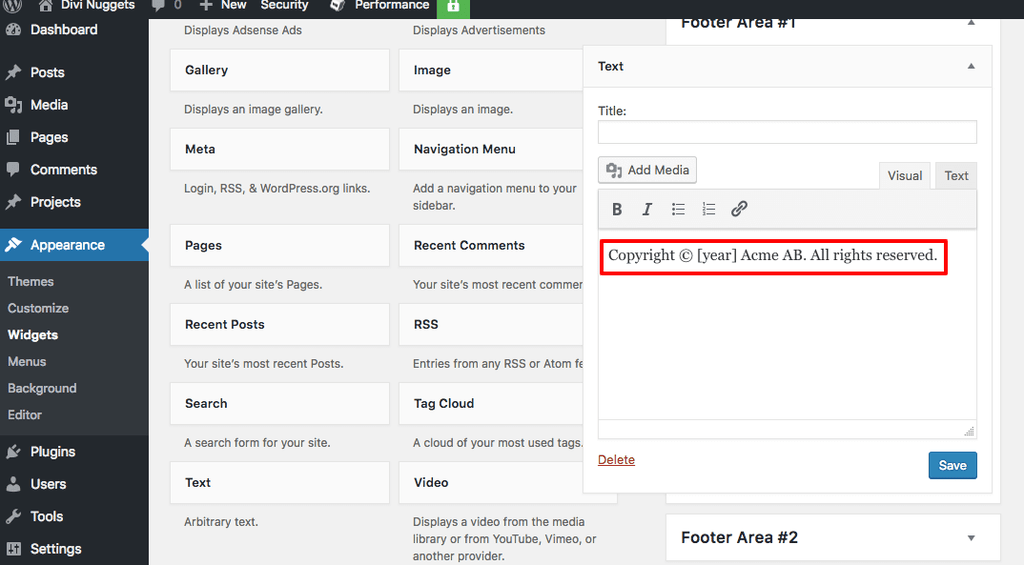Open the Themes submenu item
The width and height of the screenshot is (1024, 565).
point(31,282)
